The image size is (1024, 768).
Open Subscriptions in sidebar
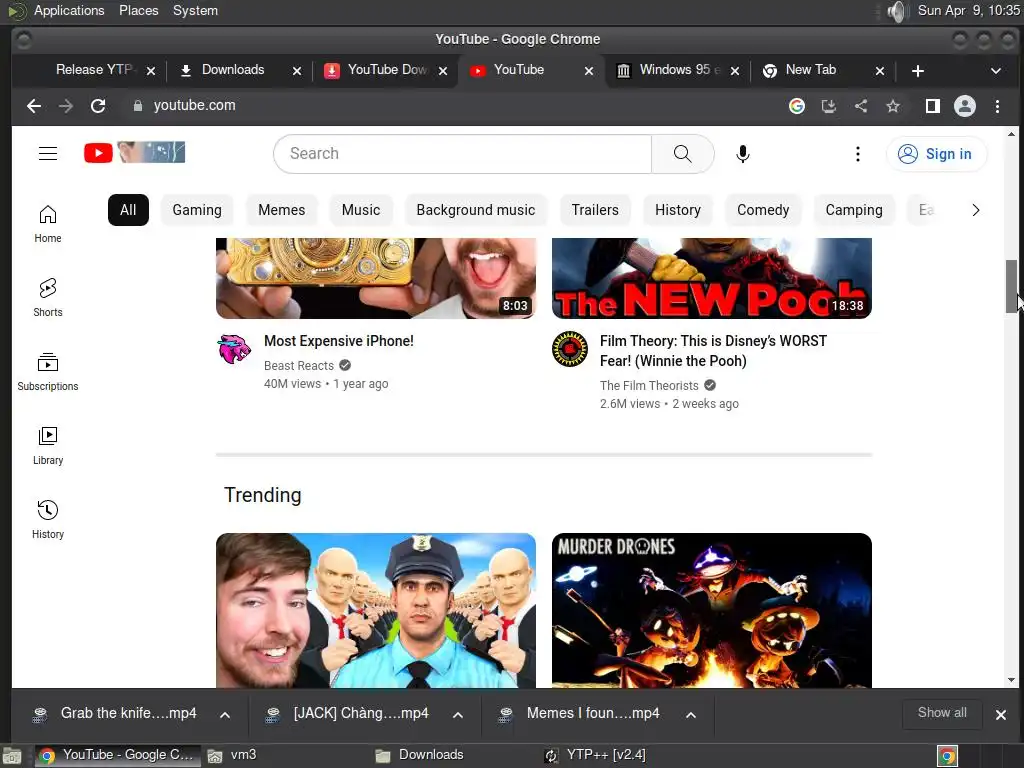48,372
